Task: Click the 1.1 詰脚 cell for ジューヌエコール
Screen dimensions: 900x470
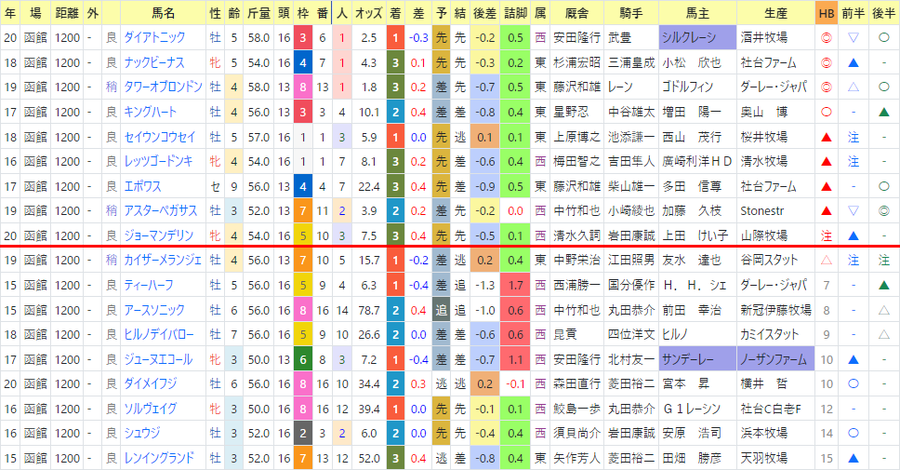Action: (x=515, y=360)
